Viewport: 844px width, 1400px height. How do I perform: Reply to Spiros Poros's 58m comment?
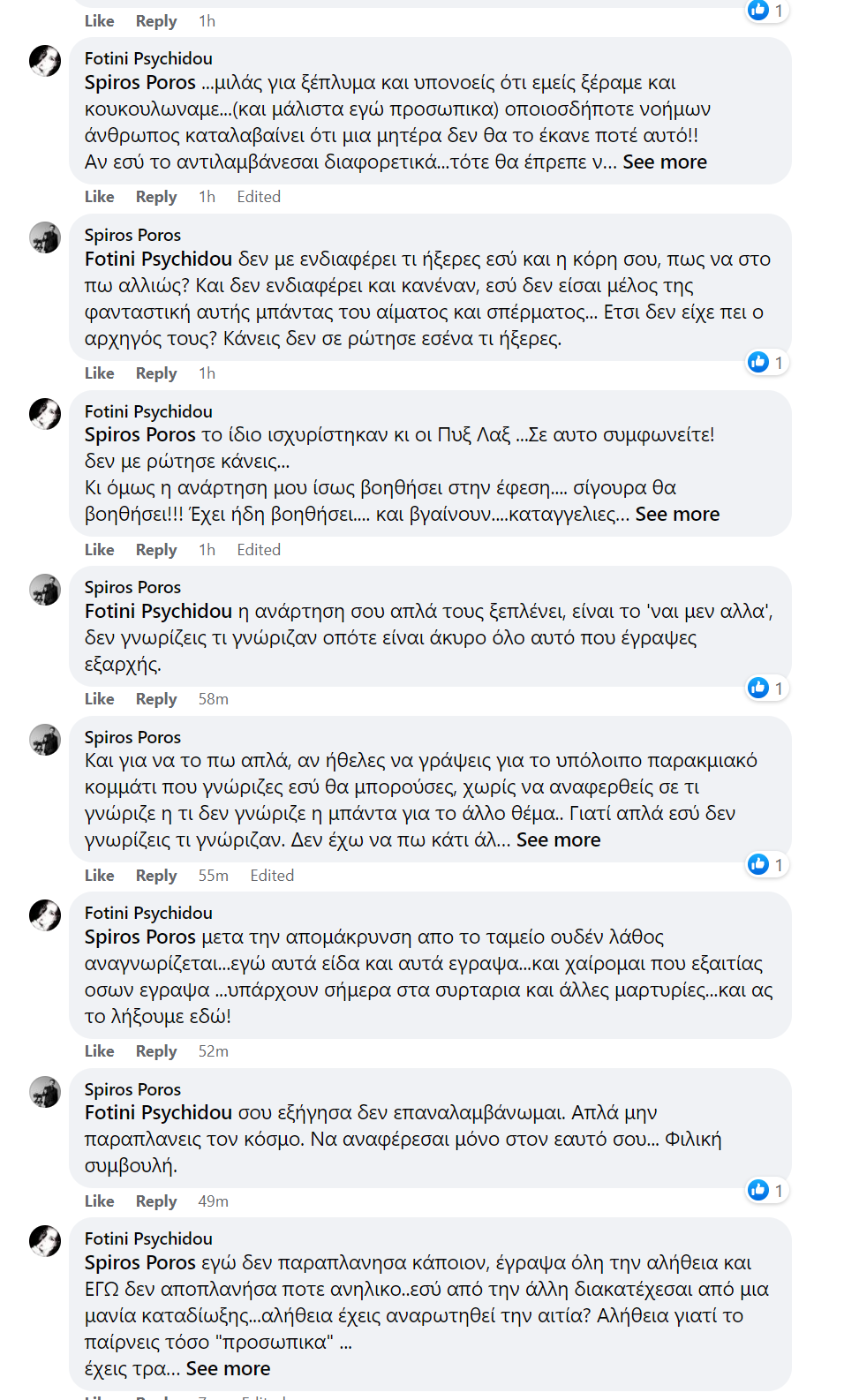[156, 699]
